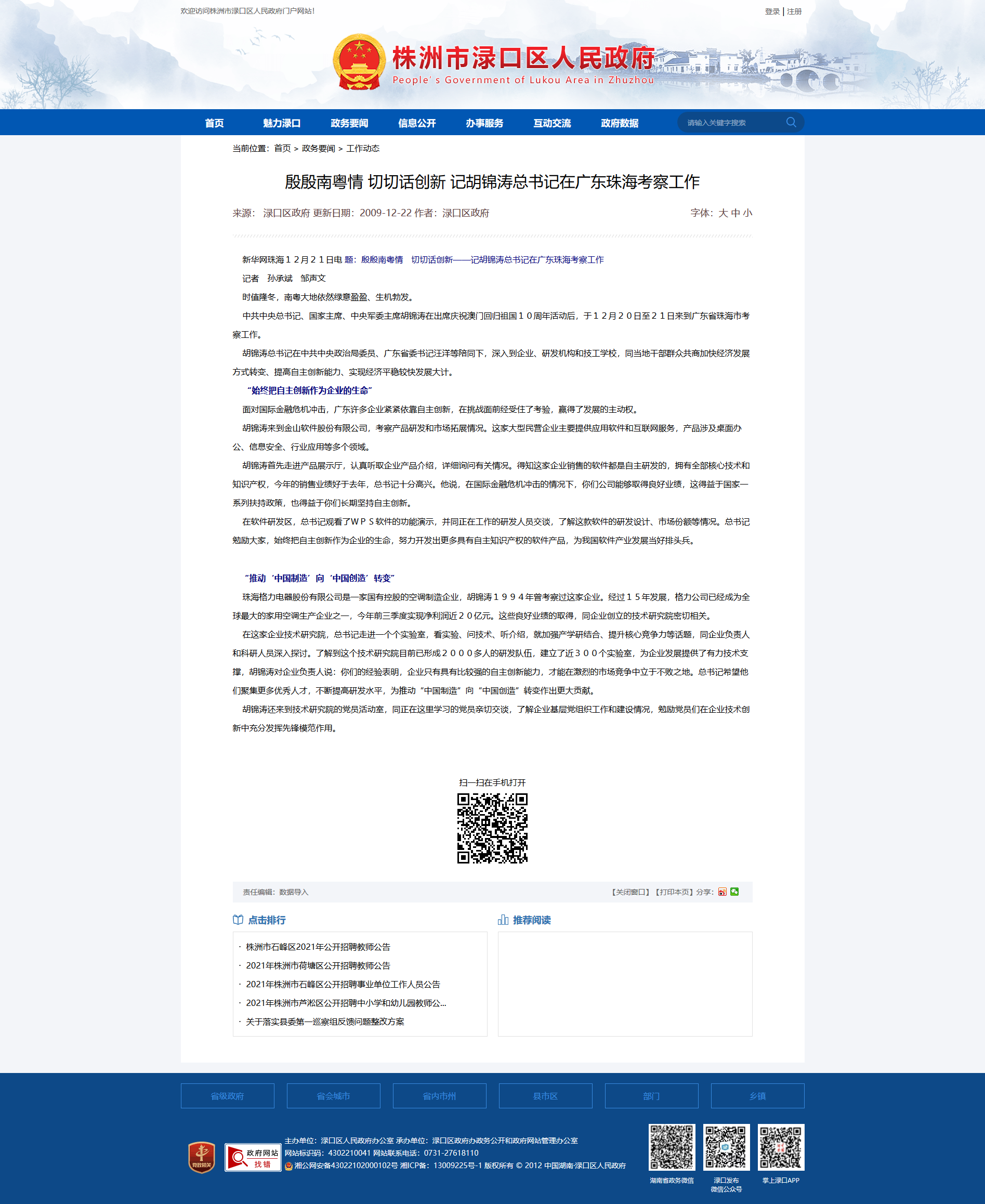The height and width of the screenshot is (1204, 985).
Task: Click the search magnifier icon
Action: coord(791,122)
